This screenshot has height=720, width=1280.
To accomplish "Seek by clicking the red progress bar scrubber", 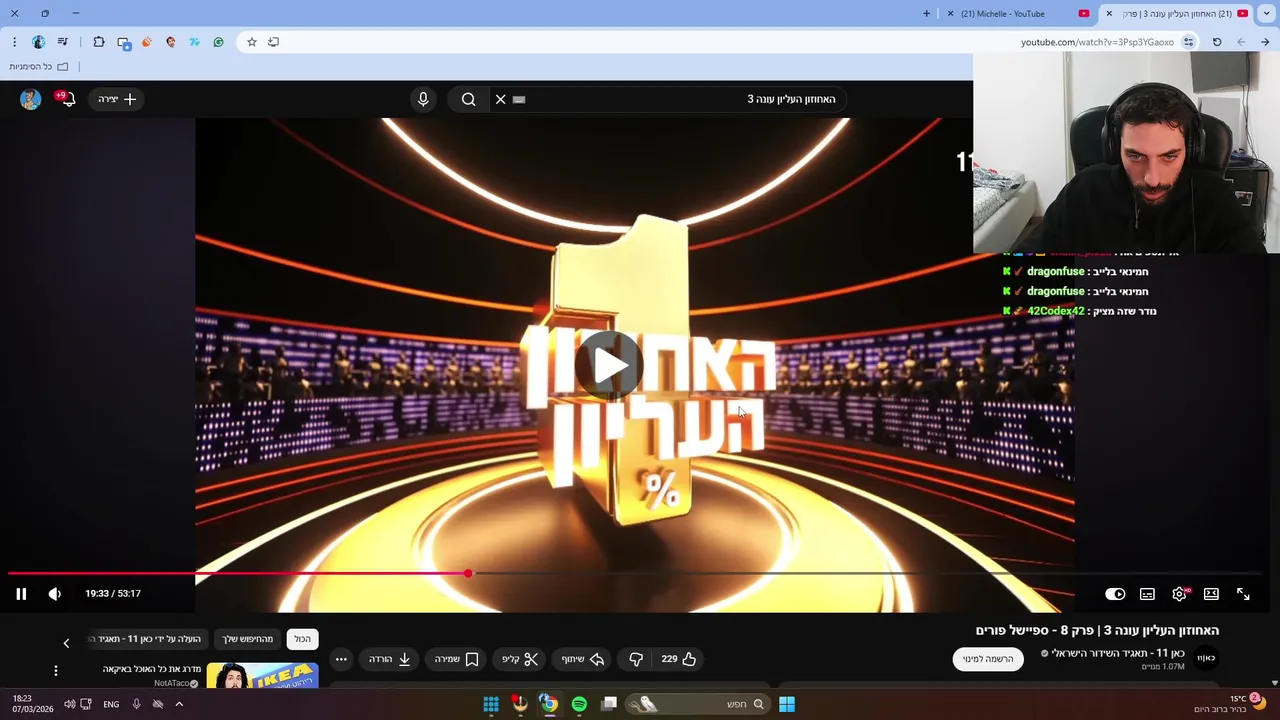I will [x=468, y=573].
